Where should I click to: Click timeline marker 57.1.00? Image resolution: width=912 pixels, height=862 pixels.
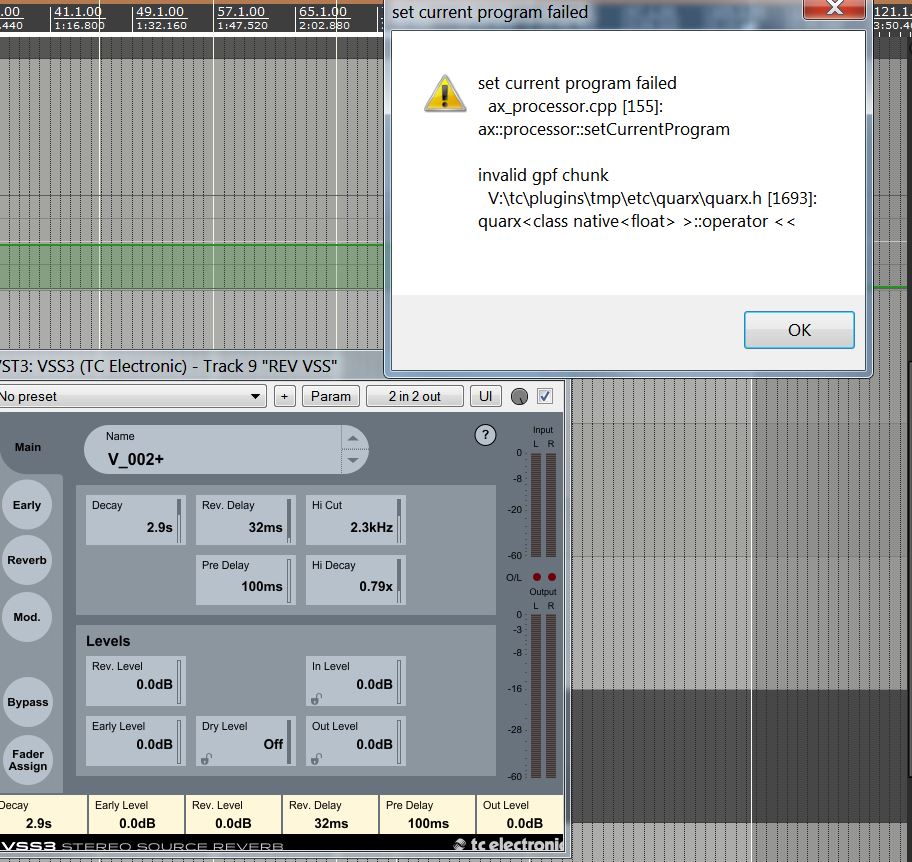coord(241,12)
